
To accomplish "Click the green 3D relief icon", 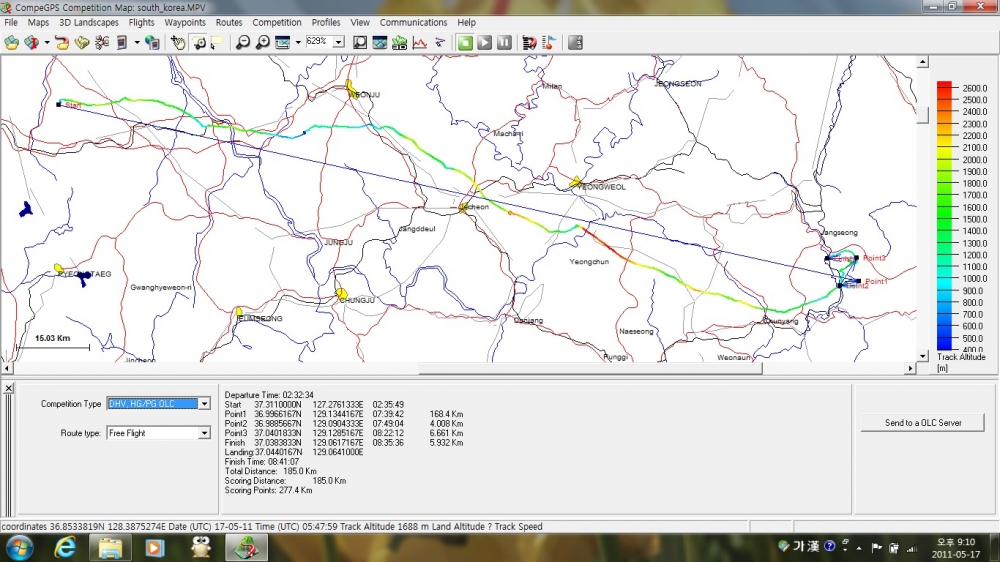I will pos(399,43).
